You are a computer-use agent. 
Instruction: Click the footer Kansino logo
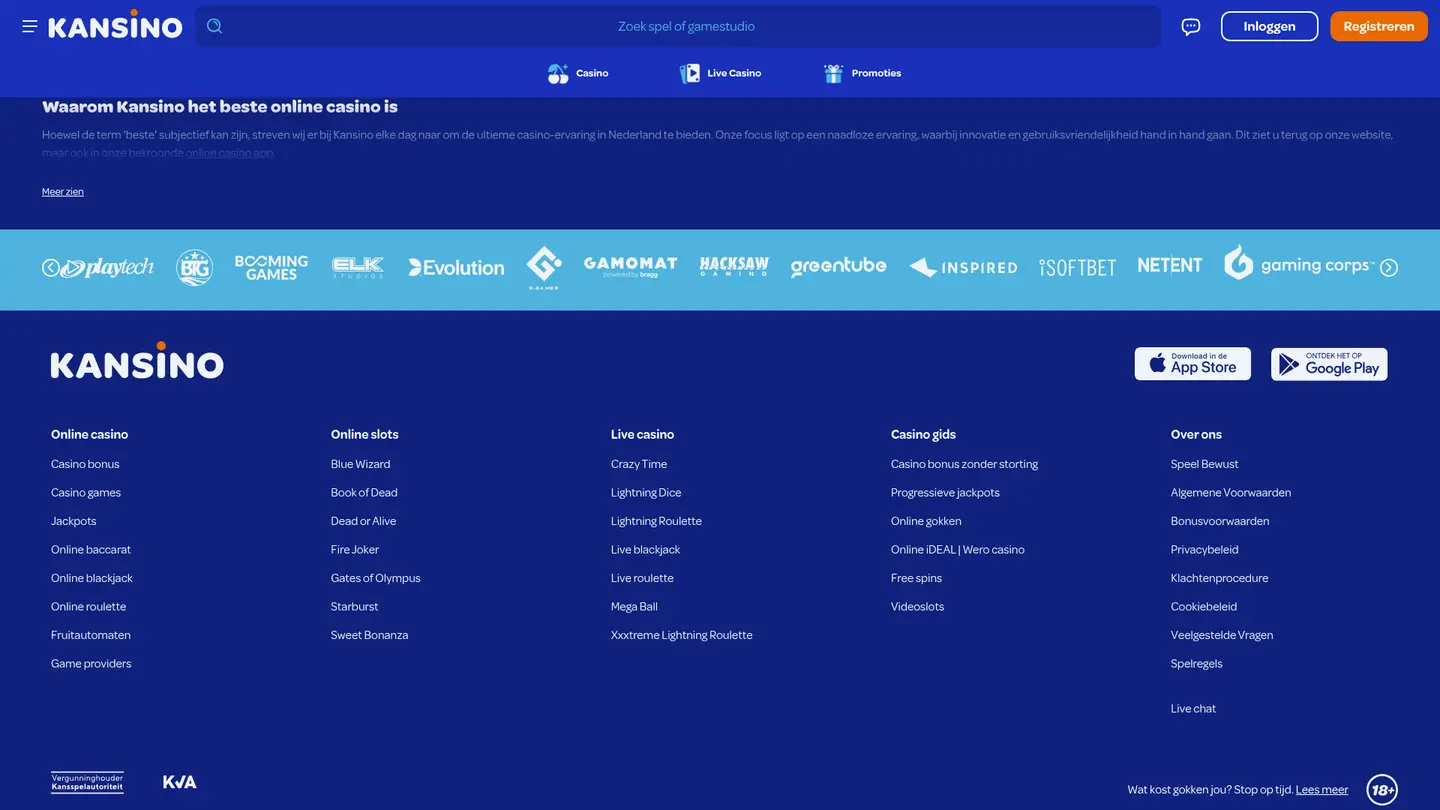(x=137, y=361)
